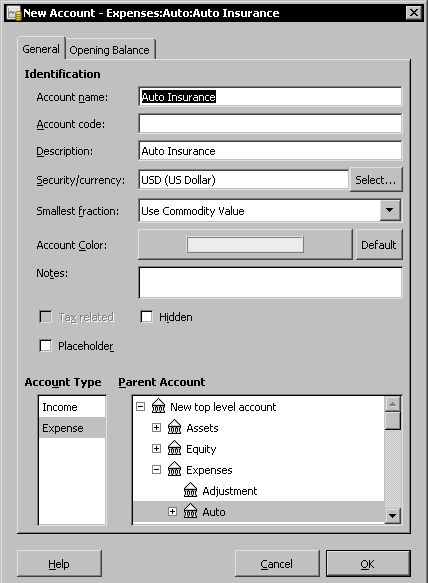The height and width of the screenshot is (583, 428).
Task: Open the Smallest fraction dropdown
Action: point(390,210)
